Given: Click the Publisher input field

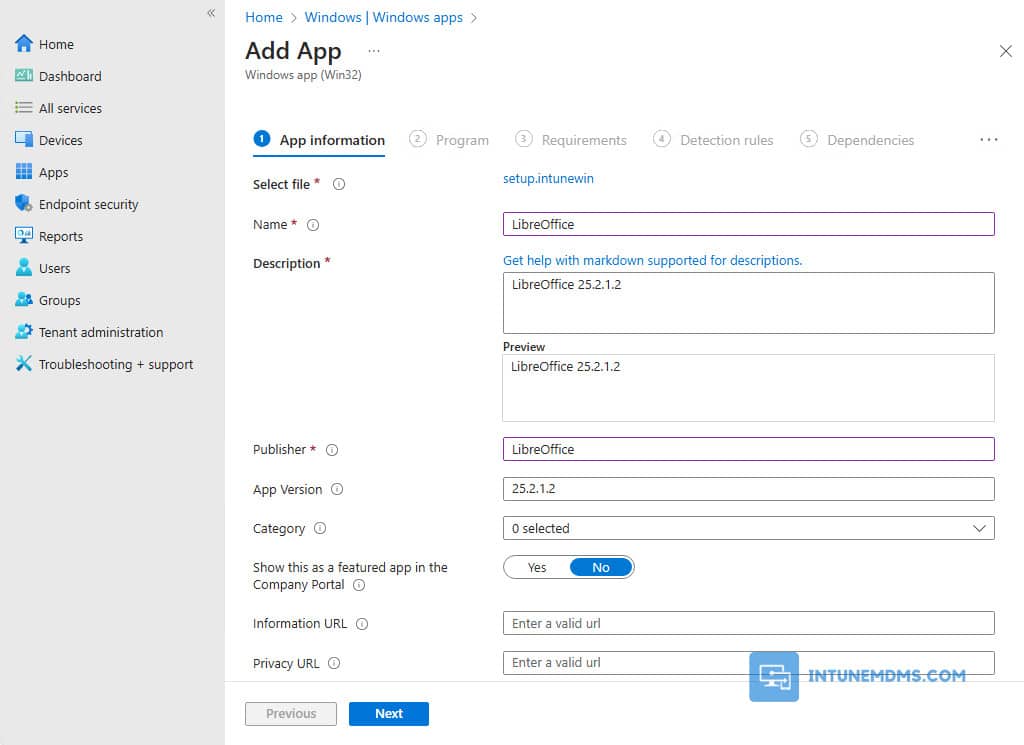Looking at the screenshot, I should point(748,449).
